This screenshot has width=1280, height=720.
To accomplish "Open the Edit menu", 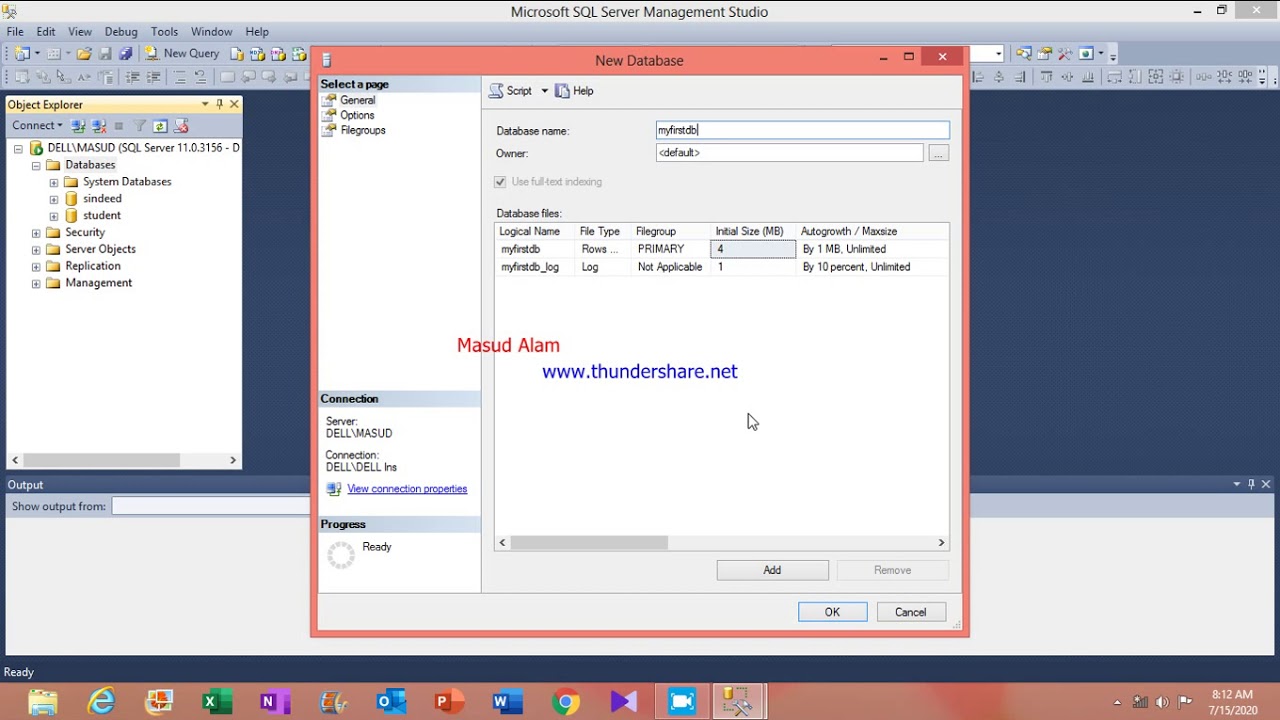I will [x=46, y=32].
